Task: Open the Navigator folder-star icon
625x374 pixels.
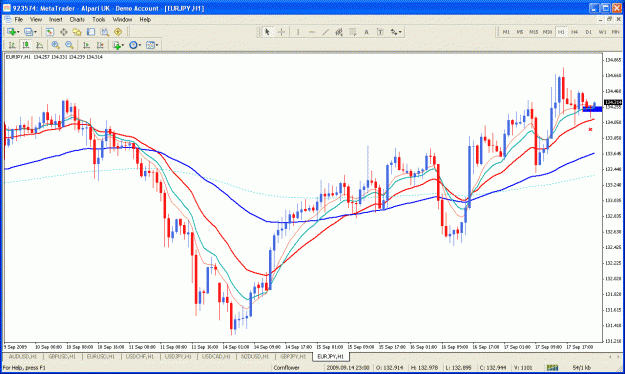Action: (77, 32)
